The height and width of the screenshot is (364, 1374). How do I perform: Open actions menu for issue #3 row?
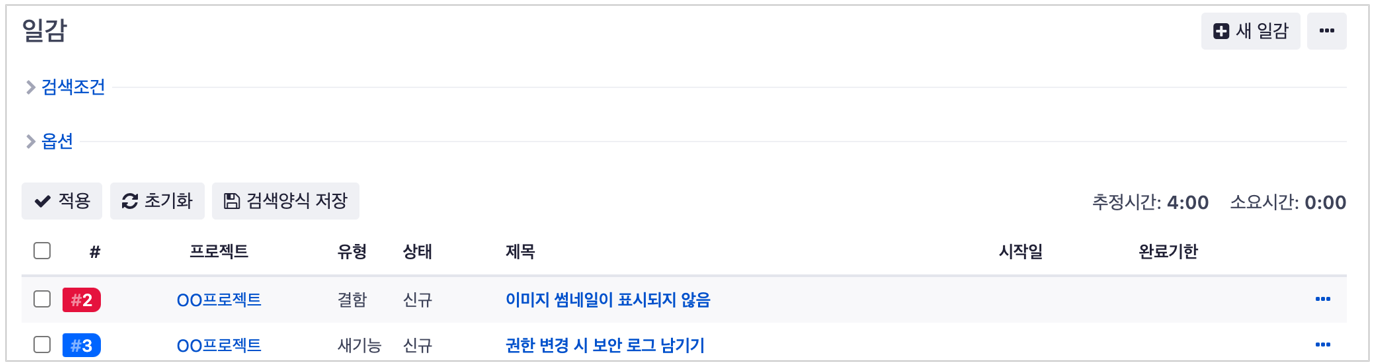1323,345
